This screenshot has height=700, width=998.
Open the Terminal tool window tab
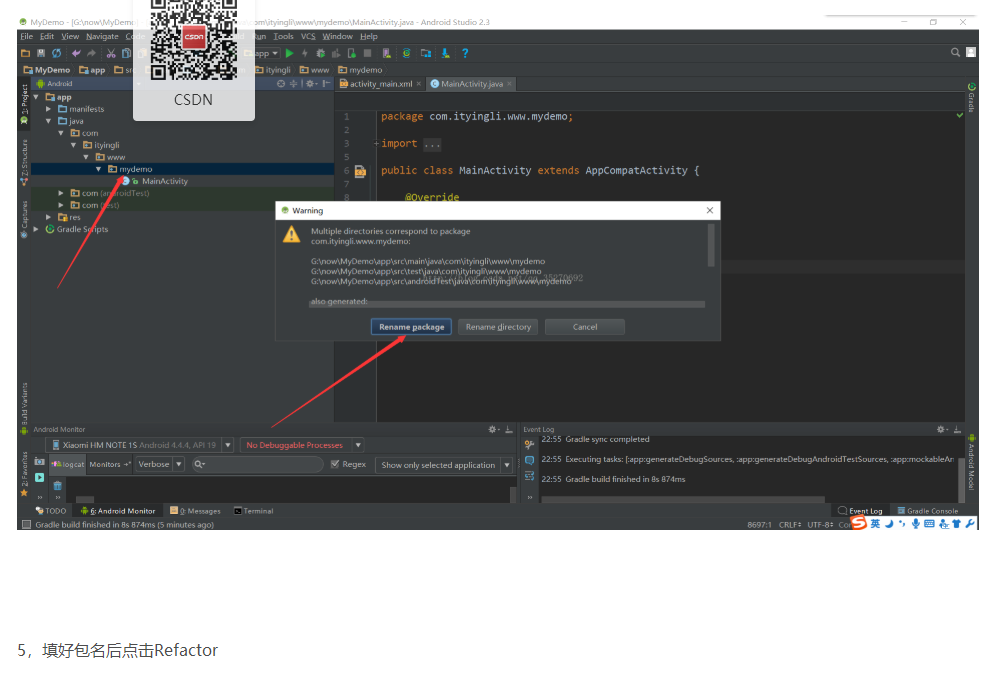coord(253,511)
